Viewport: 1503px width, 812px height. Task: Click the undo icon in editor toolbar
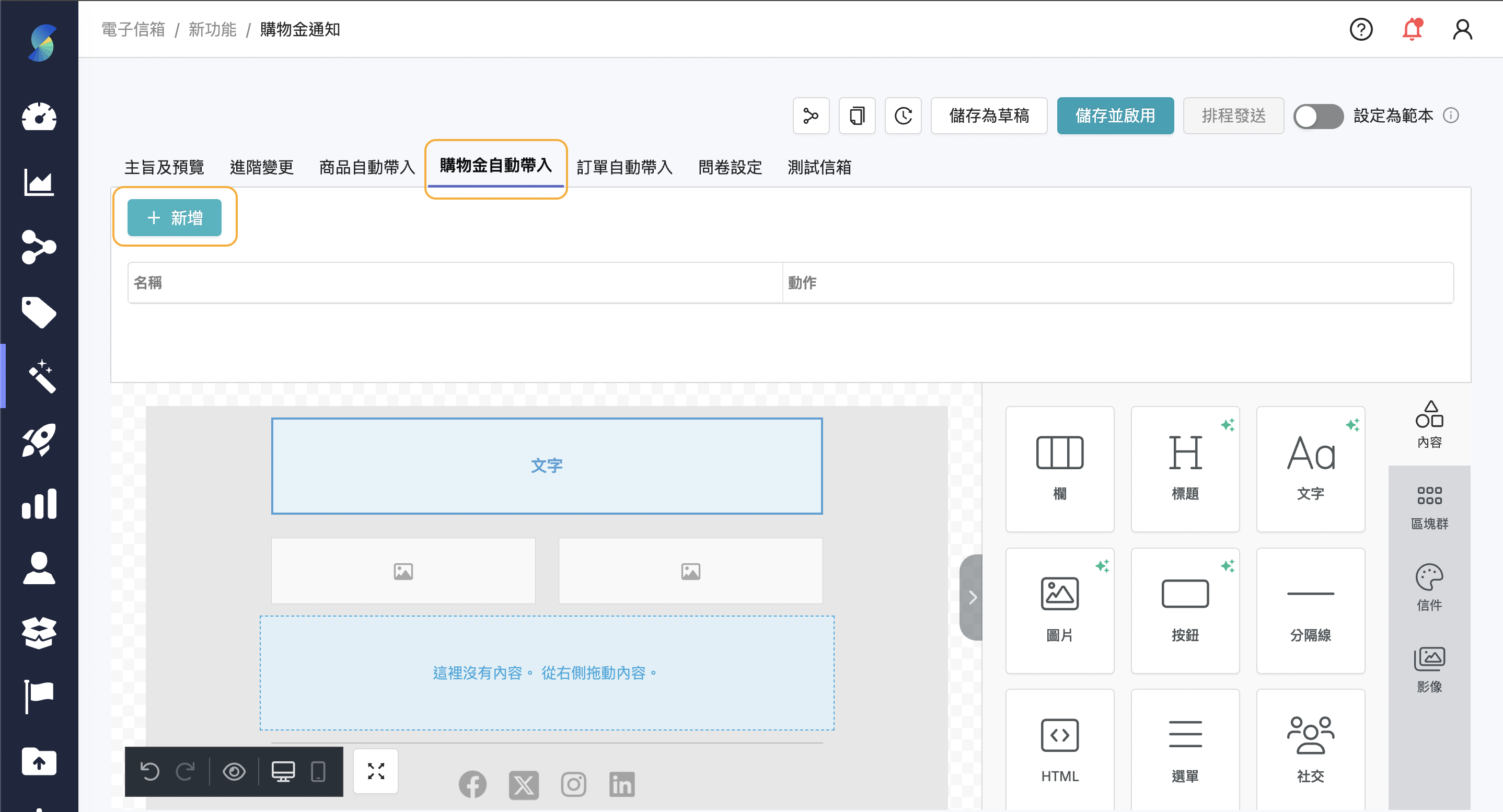click(x=151, y=771)
